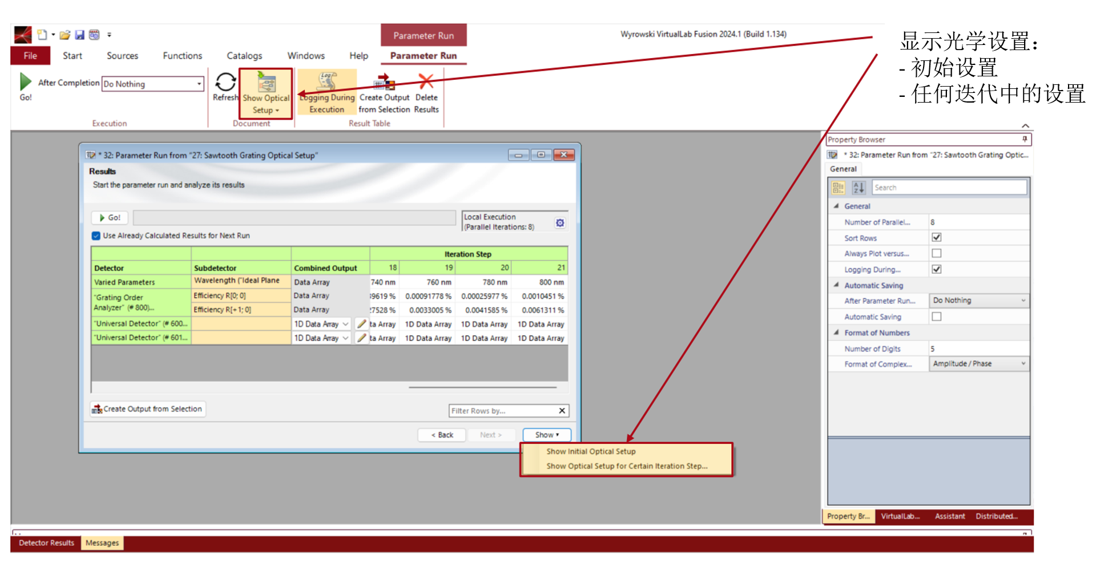Open the After Parameter Run dropdown in Property Browser
This screenshot has width=1094, height=563.
[x=979, y=301]
